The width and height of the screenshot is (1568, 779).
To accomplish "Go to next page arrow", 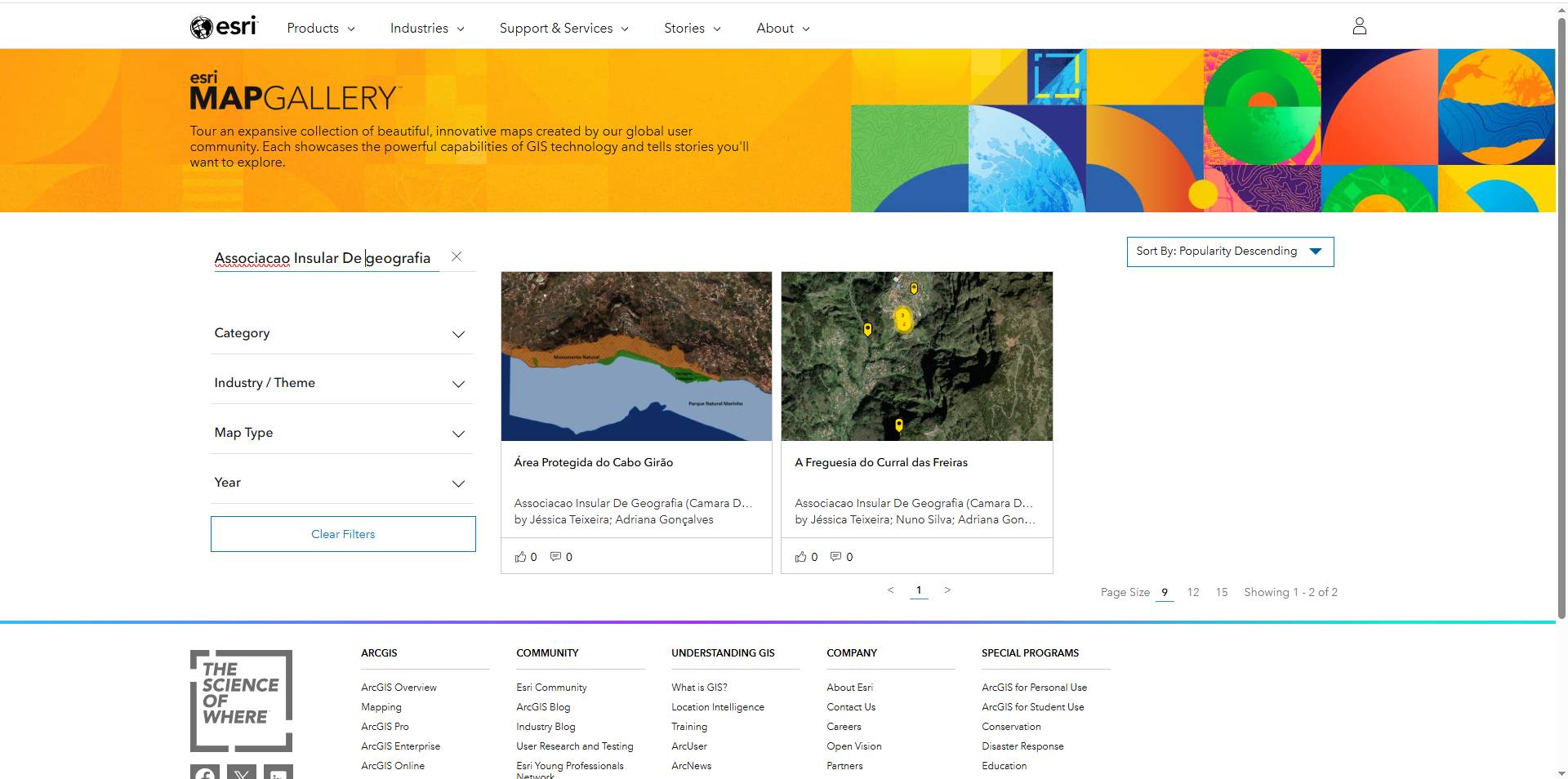I will [x=947, y=590].
